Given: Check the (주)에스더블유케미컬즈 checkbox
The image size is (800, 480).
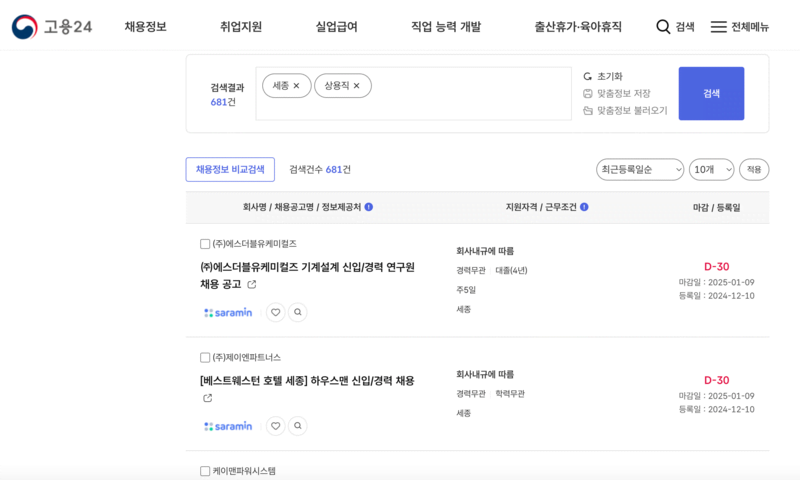Looking at the screenshot, I should (x=205, y=244).
